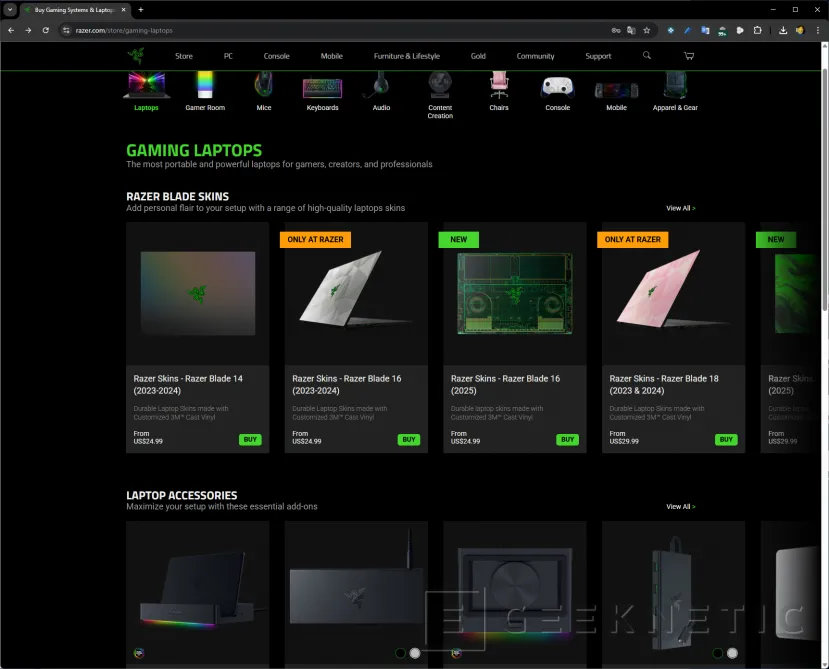Open the Store menu item
Screen dimensions: 829x669
(184, 56)
